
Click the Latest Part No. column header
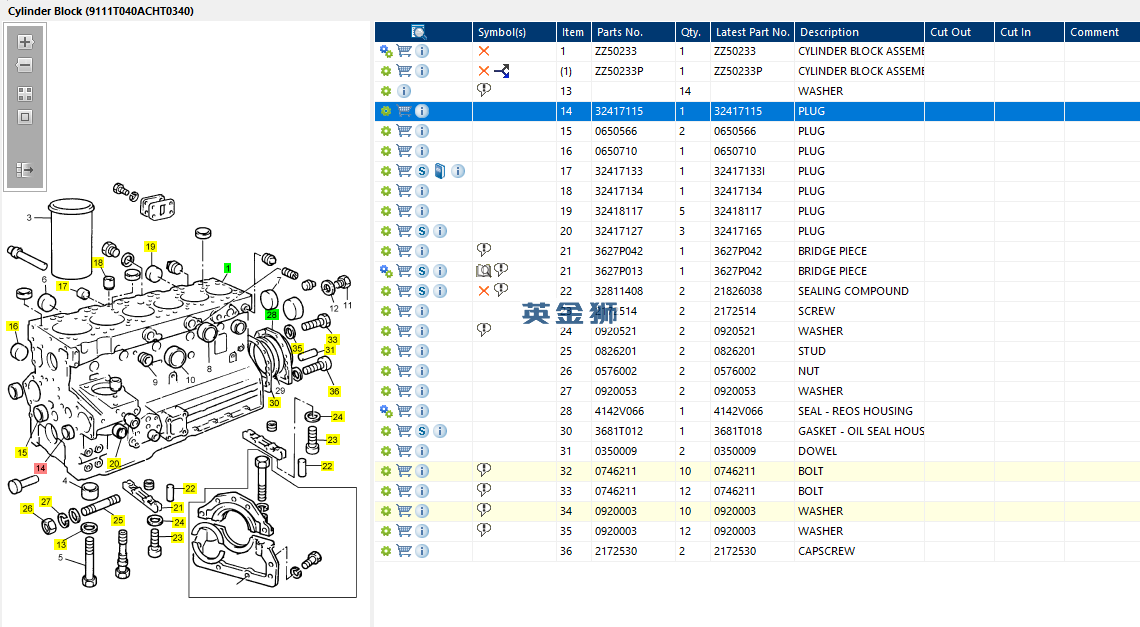[752, 32]
